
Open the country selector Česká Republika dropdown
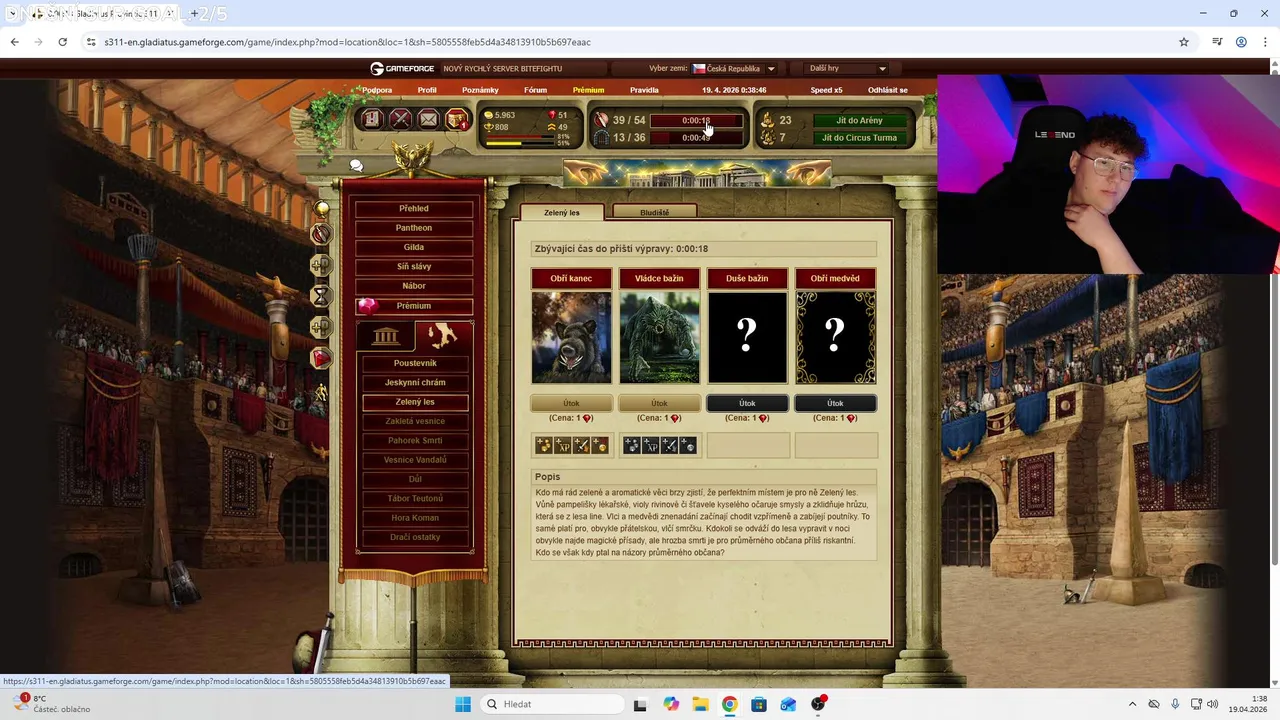point(734,69)
